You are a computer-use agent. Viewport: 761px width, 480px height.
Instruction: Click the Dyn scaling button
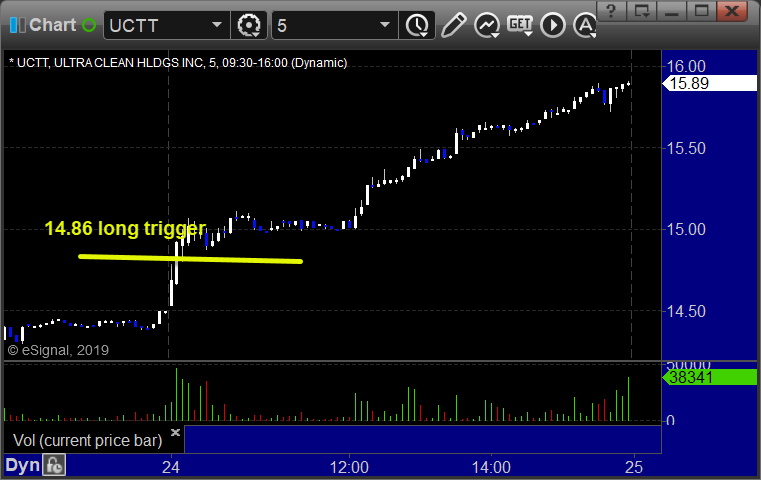click(x=22, y=465)
